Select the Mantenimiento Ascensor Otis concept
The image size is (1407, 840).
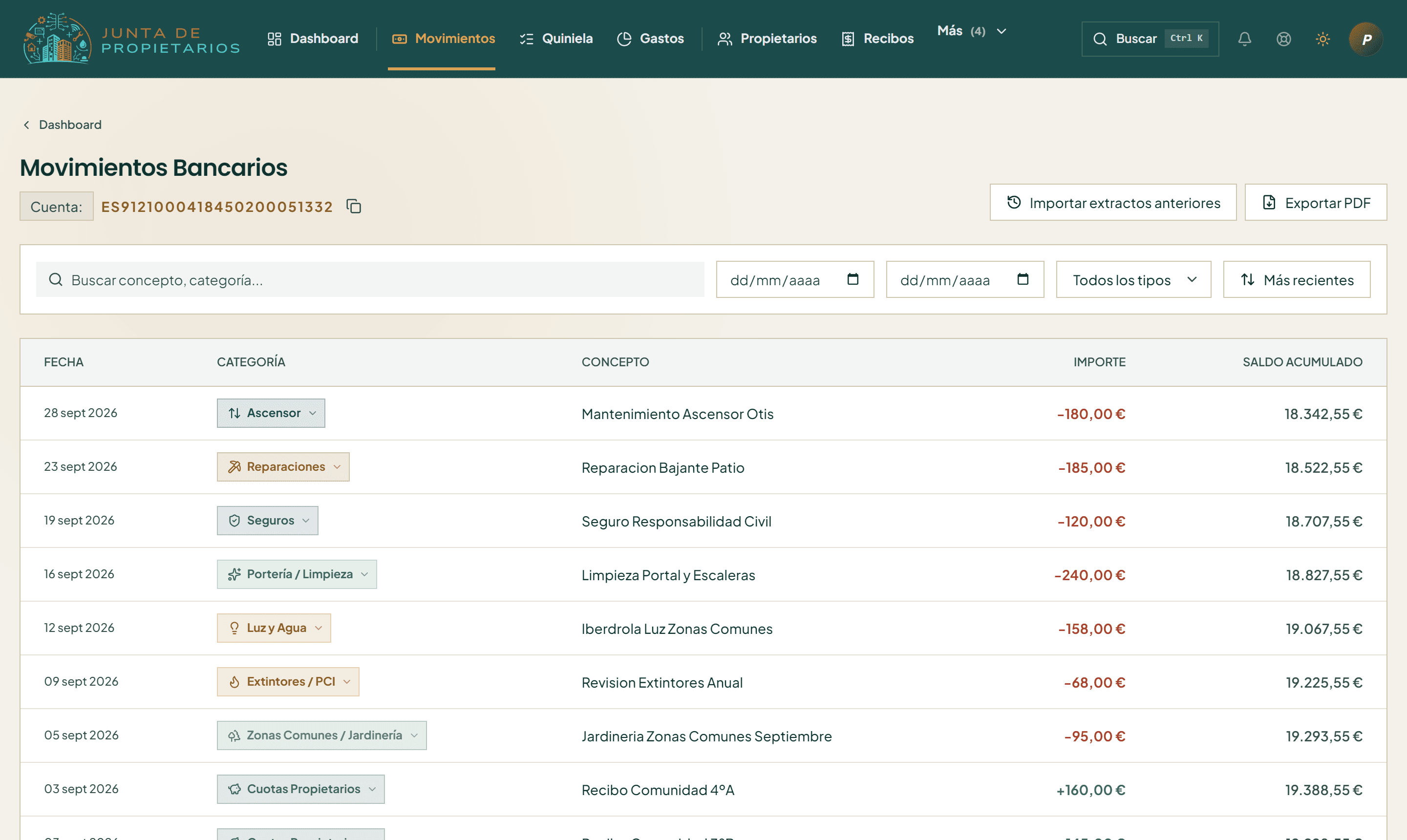click(677, 414)
